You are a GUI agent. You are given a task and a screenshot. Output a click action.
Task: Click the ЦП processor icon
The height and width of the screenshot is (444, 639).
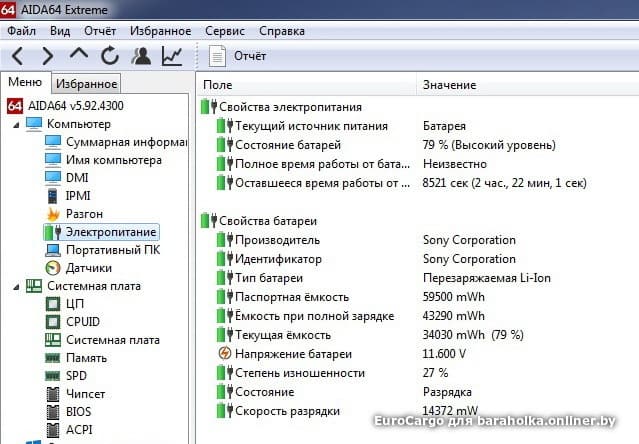coord(53,304)
